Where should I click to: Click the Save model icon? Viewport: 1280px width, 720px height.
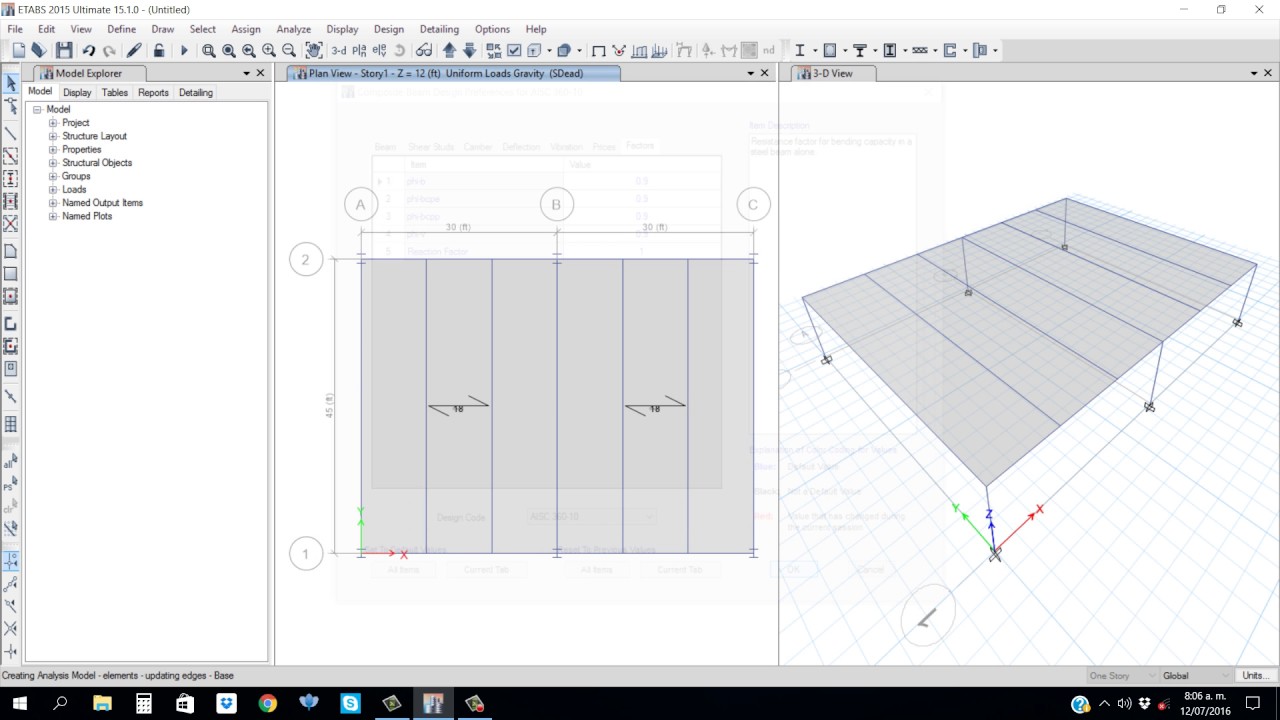(63, 50)
